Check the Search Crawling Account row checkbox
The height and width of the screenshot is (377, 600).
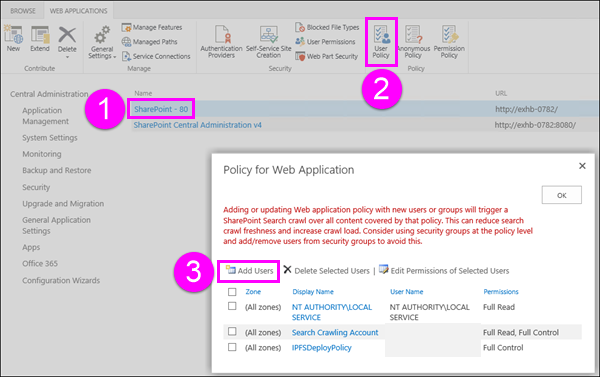tap(232, 331)
